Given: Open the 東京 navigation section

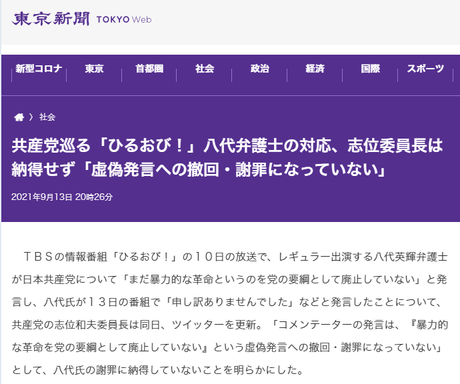Looking at the screenshot, I should click(94, 69).
